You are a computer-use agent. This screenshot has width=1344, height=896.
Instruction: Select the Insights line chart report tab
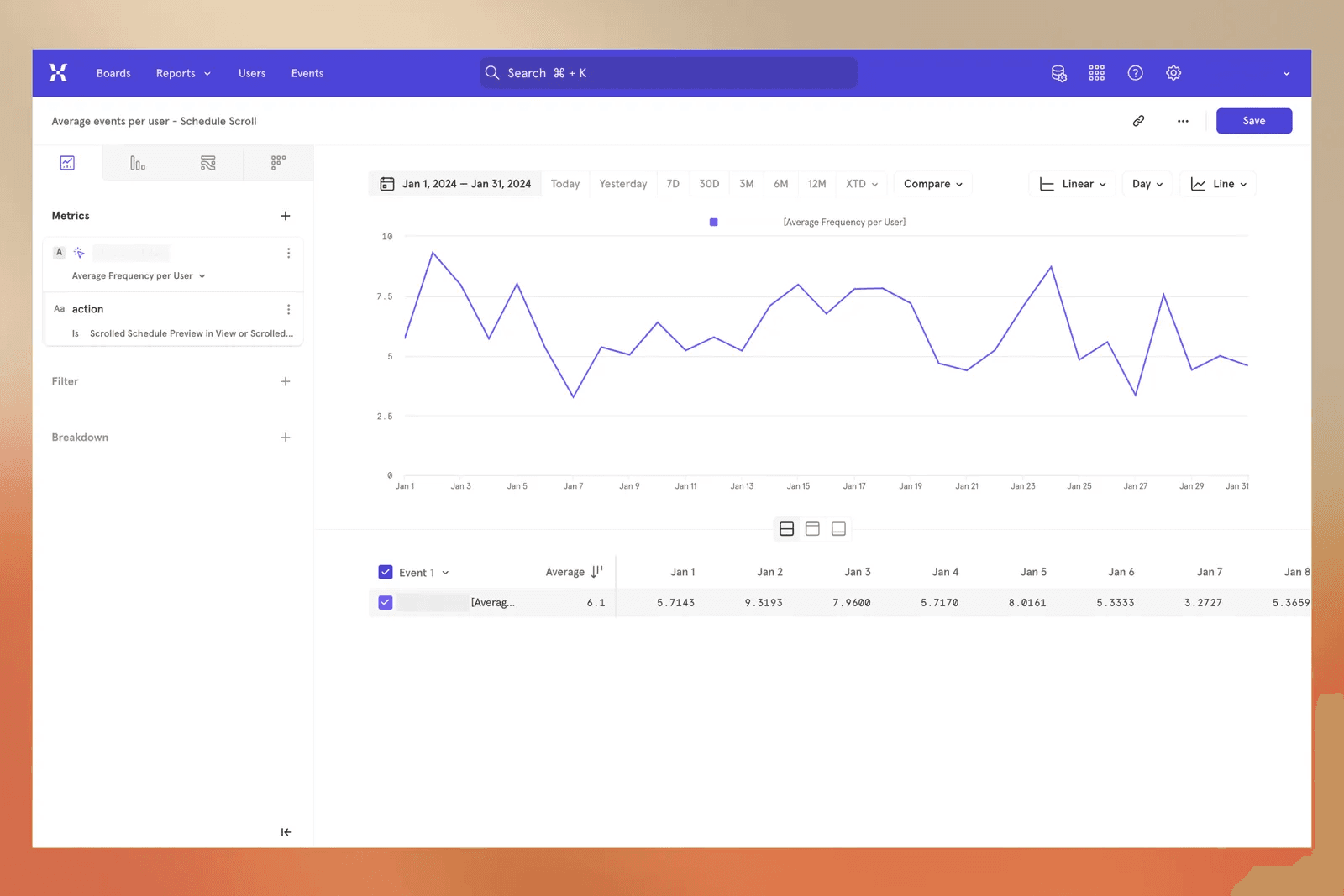[x=67, y=163]
